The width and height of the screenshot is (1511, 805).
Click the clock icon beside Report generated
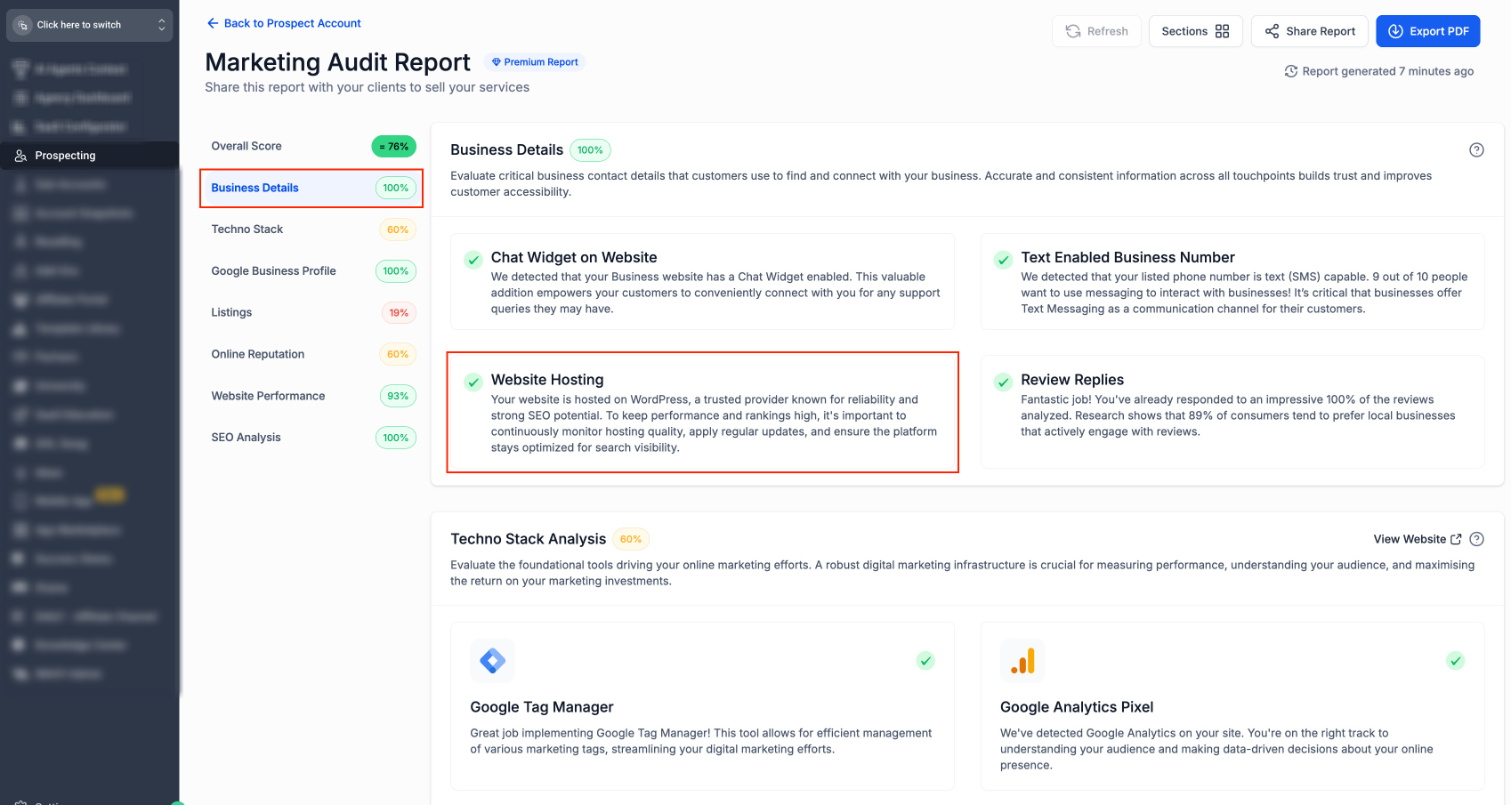point(1291,71)
